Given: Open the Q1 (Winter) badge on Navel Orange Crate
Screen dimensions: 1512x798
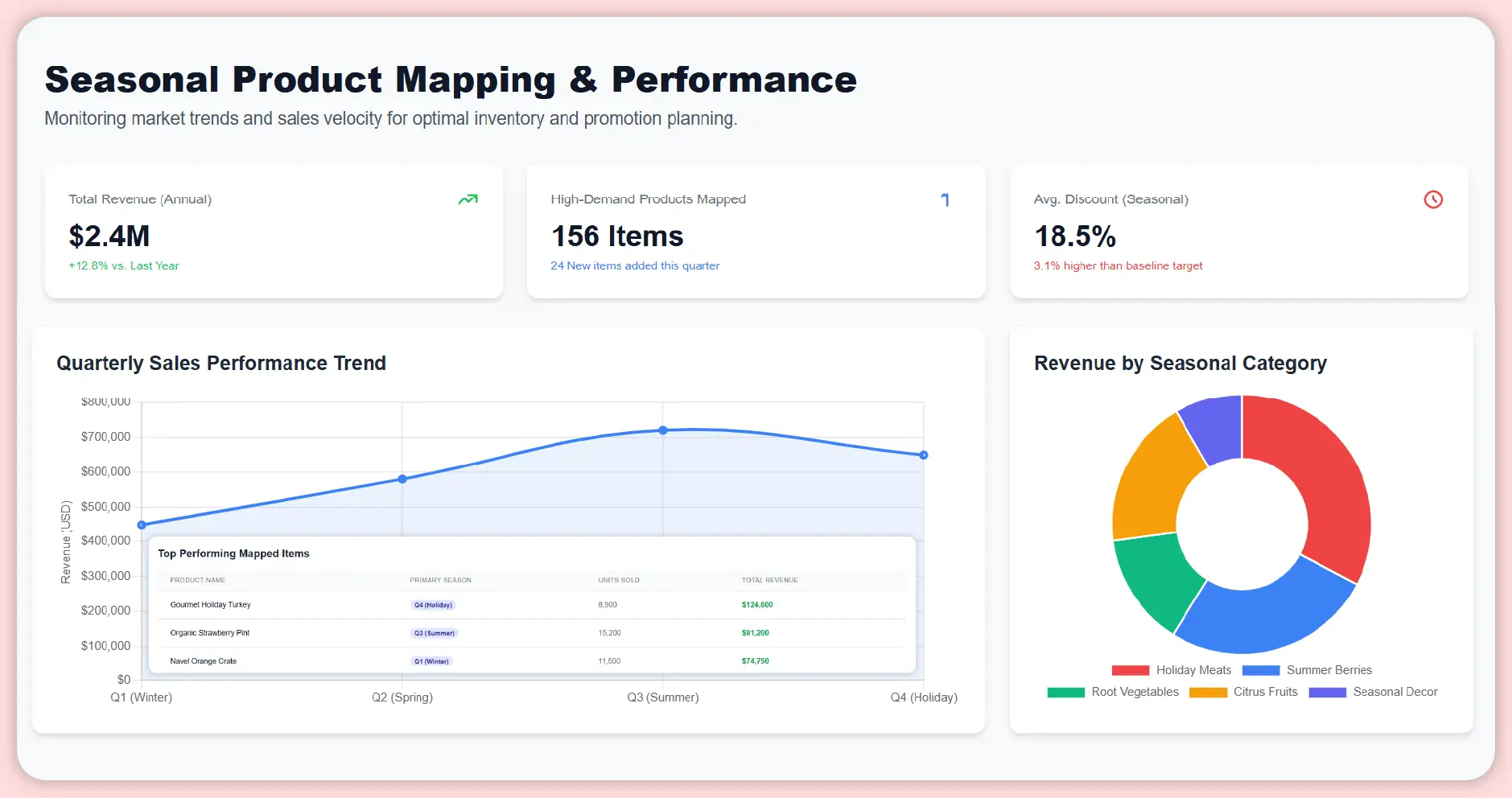Looking at the screenshot, I should [x=431, y=660].
